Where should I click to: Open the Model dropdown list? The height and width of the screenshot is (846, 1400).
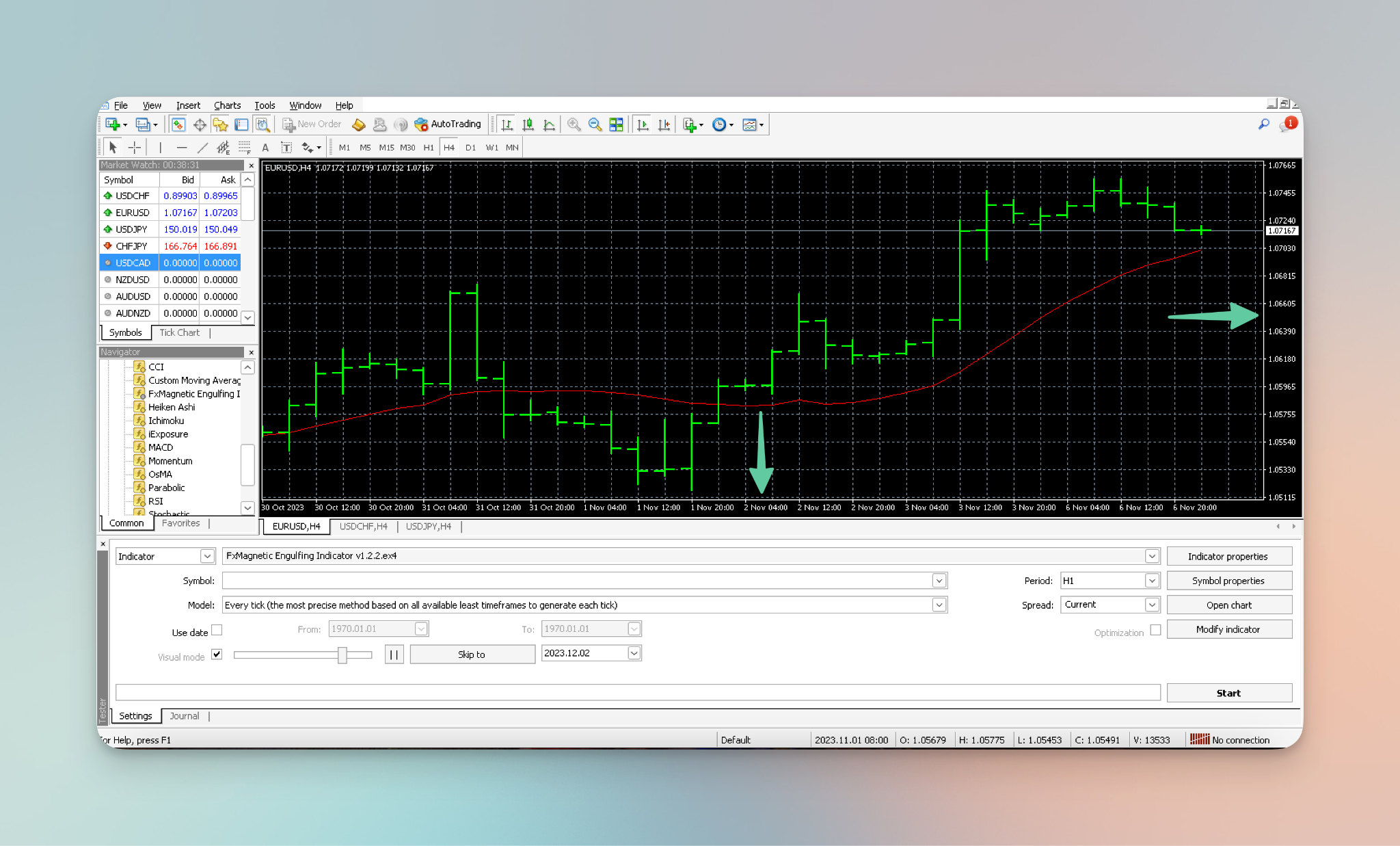pyautogui.click(x=939, y=605)
